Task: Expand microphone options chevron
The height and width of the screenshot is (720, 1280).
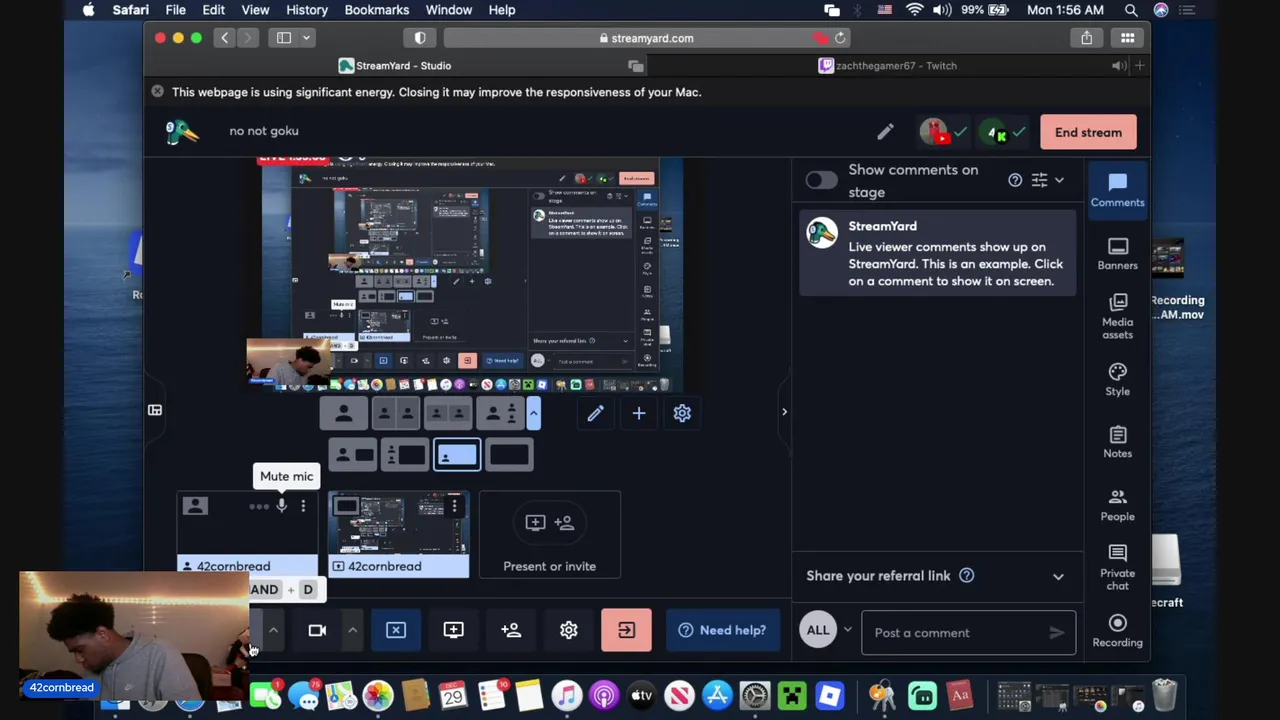Action: (x=273, y=630)
